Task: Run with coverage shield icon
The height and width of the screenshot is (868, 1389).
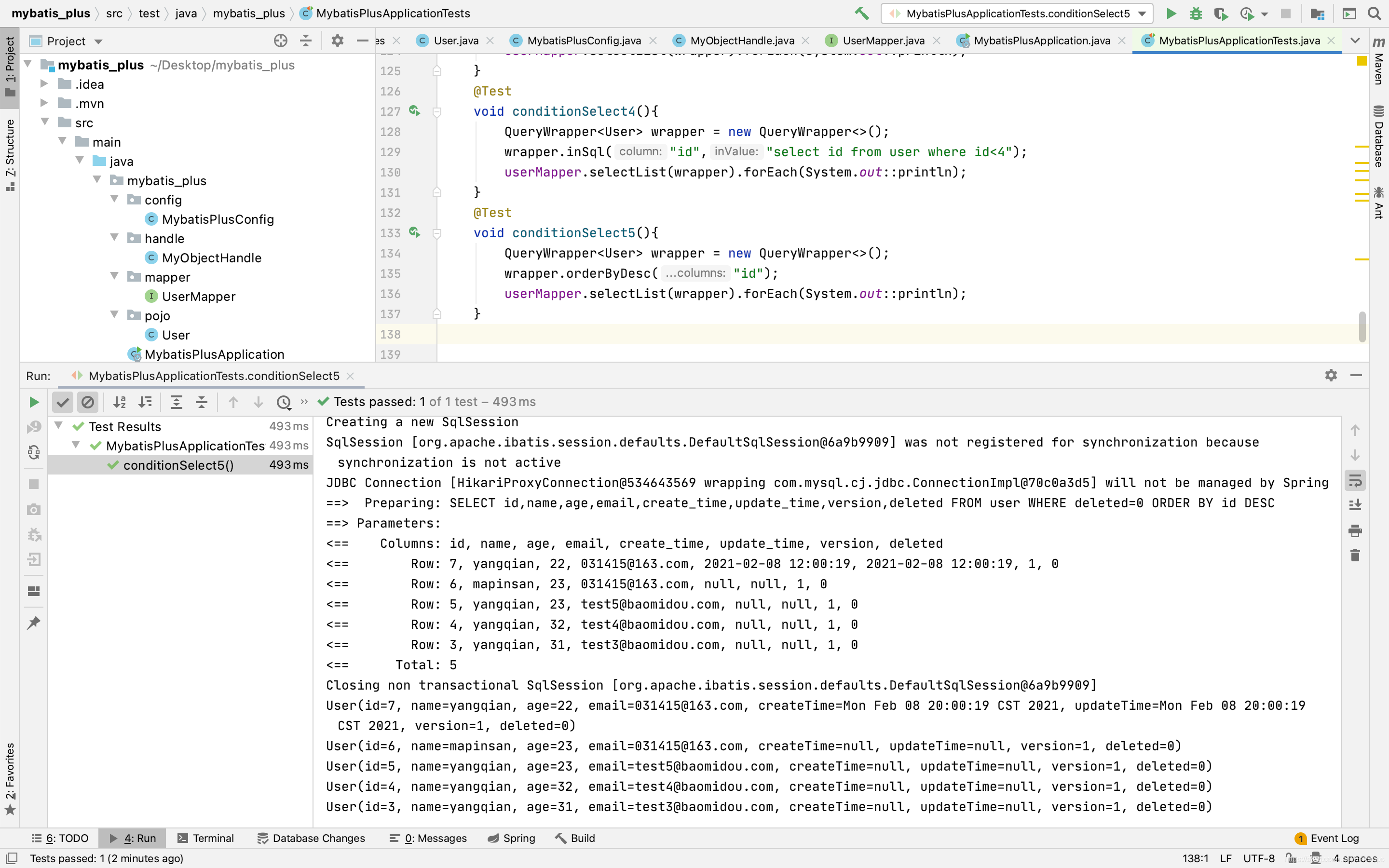Action: point(1220,13)
